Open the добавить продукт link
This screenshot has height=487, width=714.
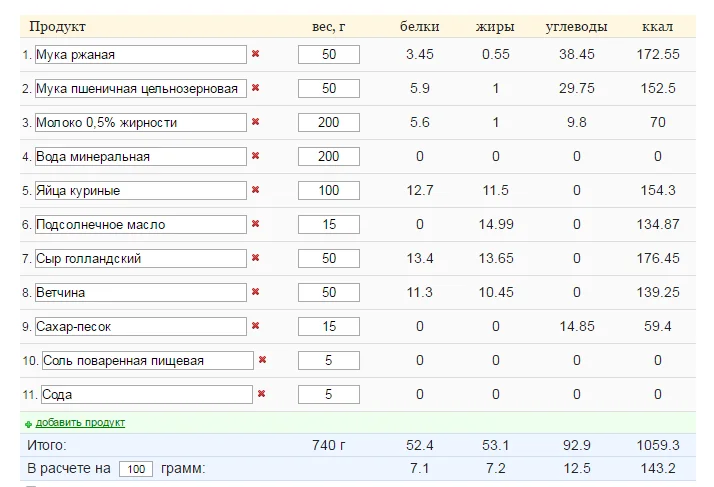point(80,422)
